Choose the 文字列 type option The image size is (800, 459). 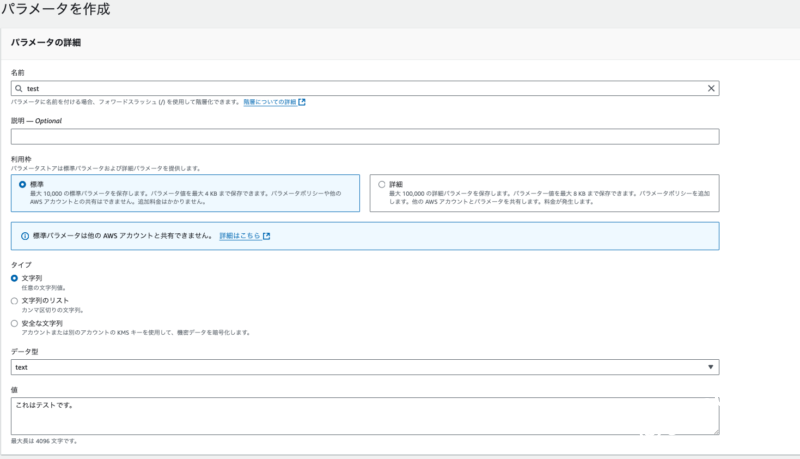(x=14, y=278)
